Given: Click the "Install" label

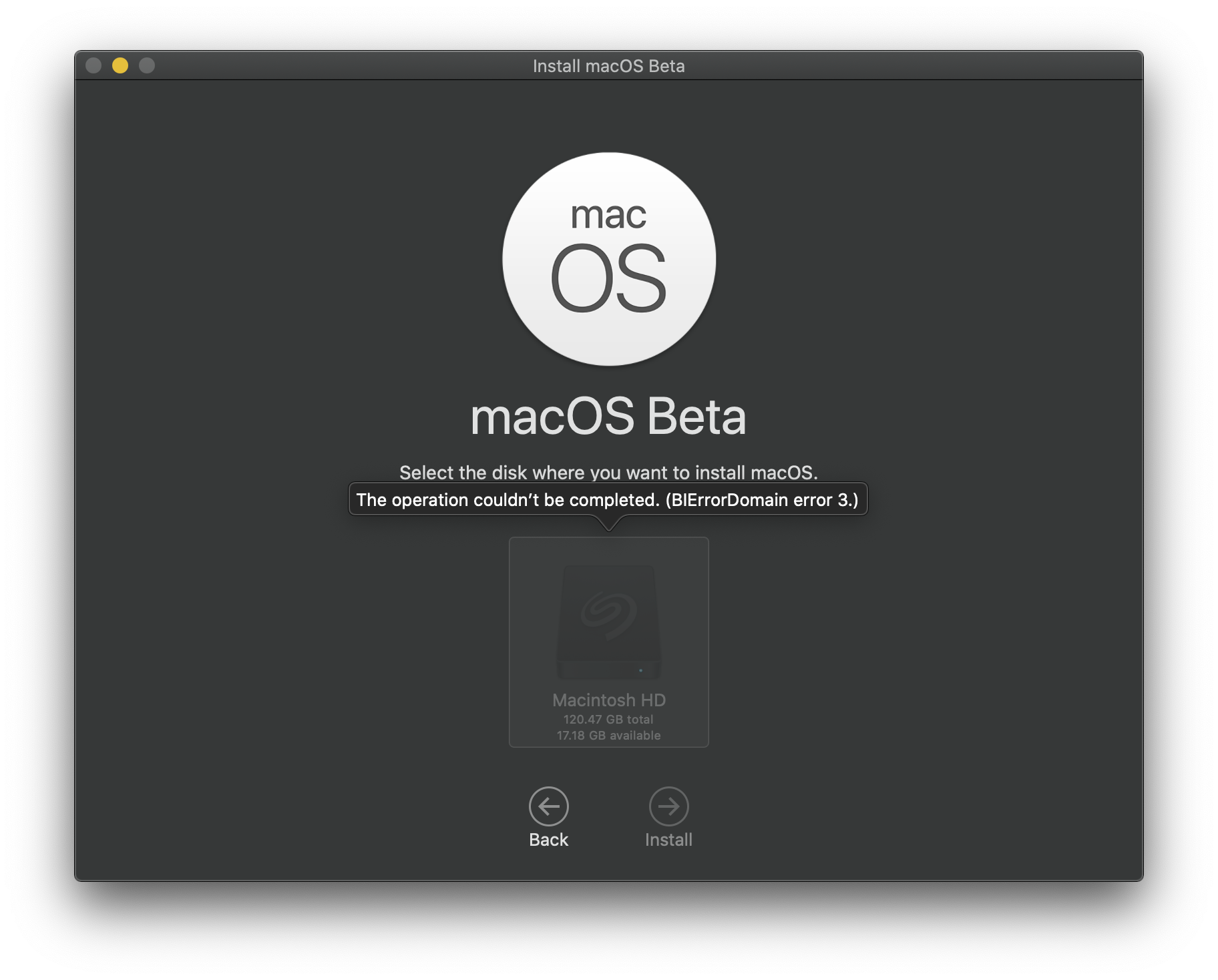Looking at the screenshot, I should pyautogui.click(x=668, y=840).
